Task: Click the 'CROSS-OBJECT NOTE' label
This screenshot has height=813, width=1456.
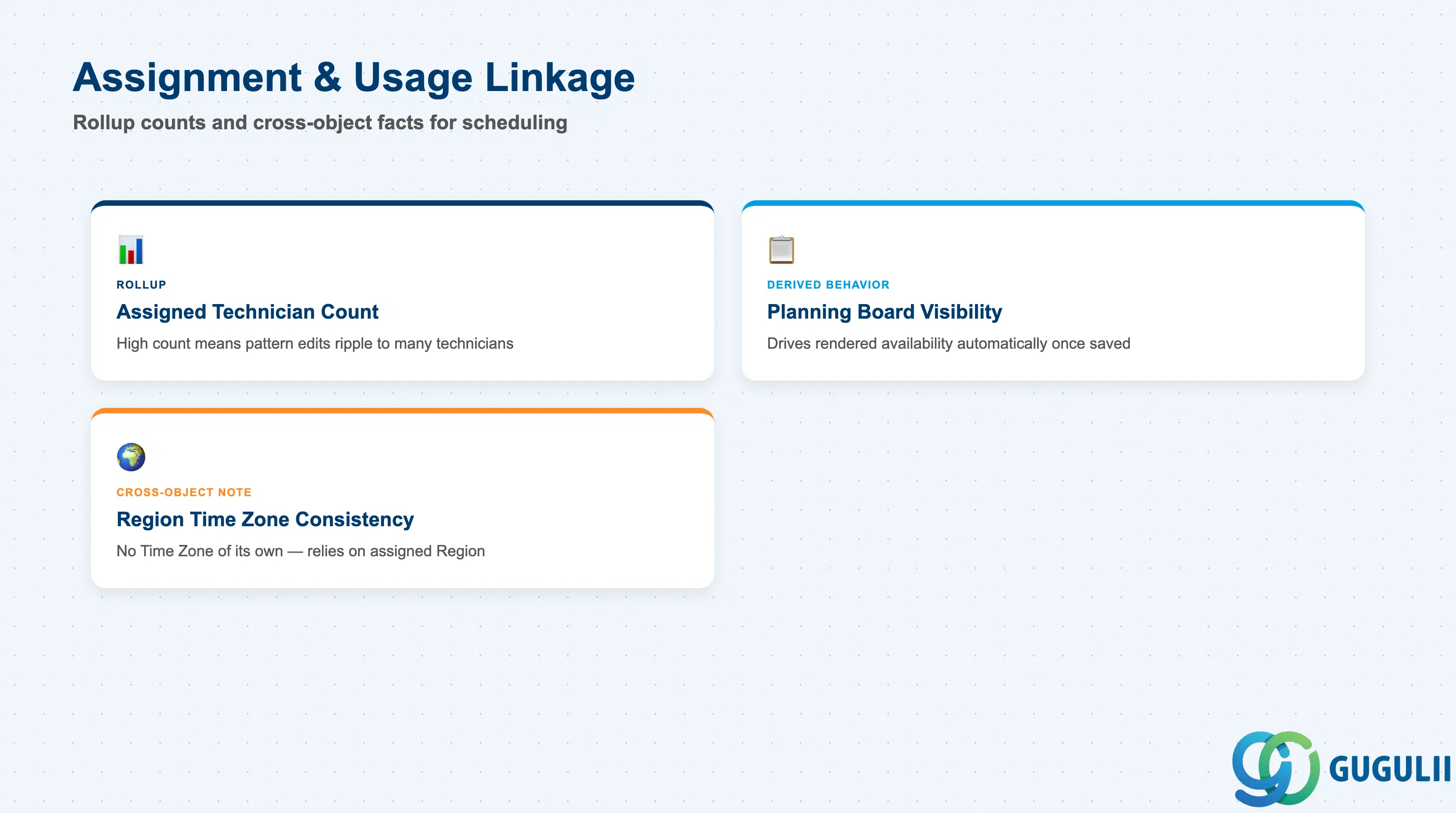Action: coord(184,492)
